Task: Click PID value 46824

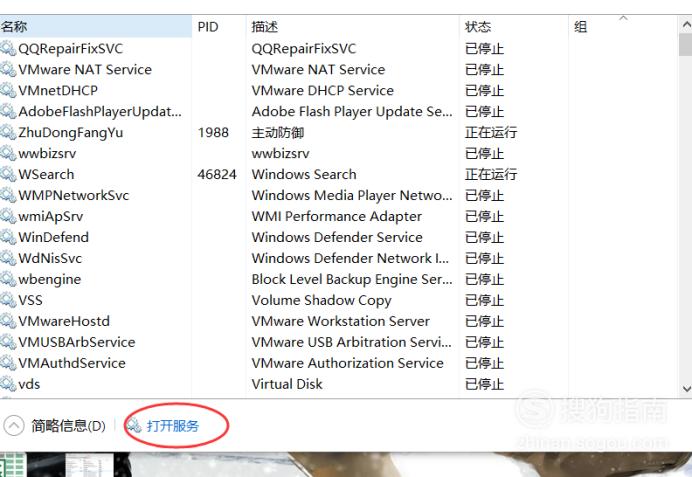Action: click(217, 174)
